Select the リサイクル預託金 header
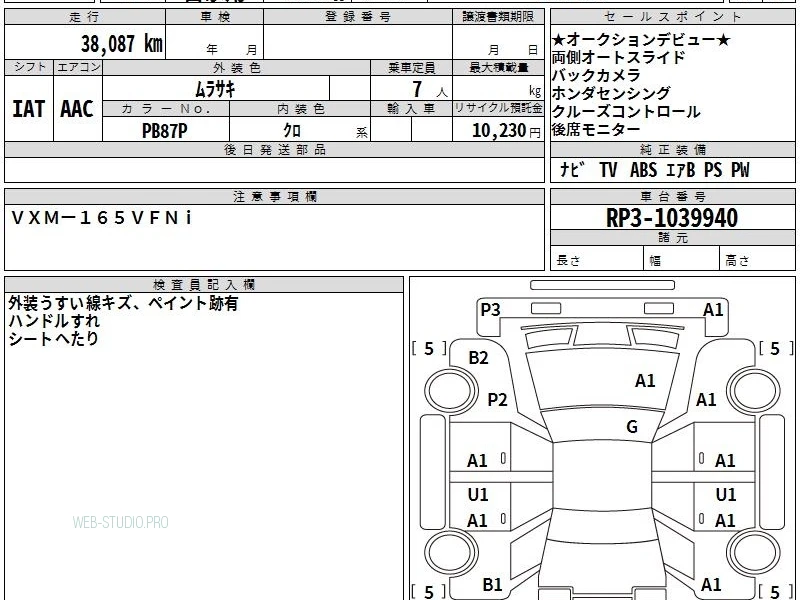The height and width of the screenshot is (600, 800). point(498,109)
